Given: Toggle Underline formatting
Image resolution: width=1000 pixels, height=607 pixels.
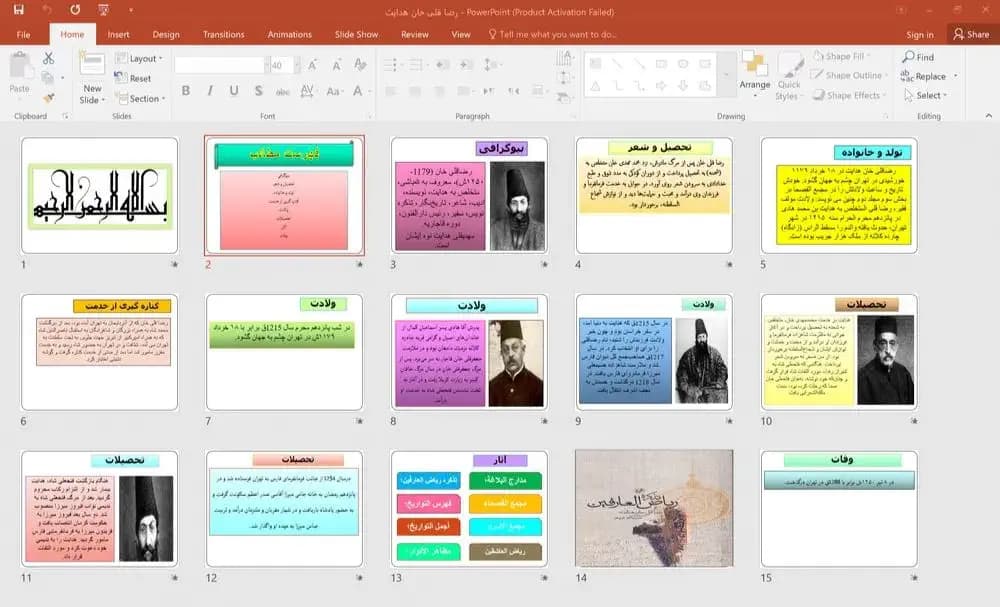Looking at the screenshot, I should [234, 91].
